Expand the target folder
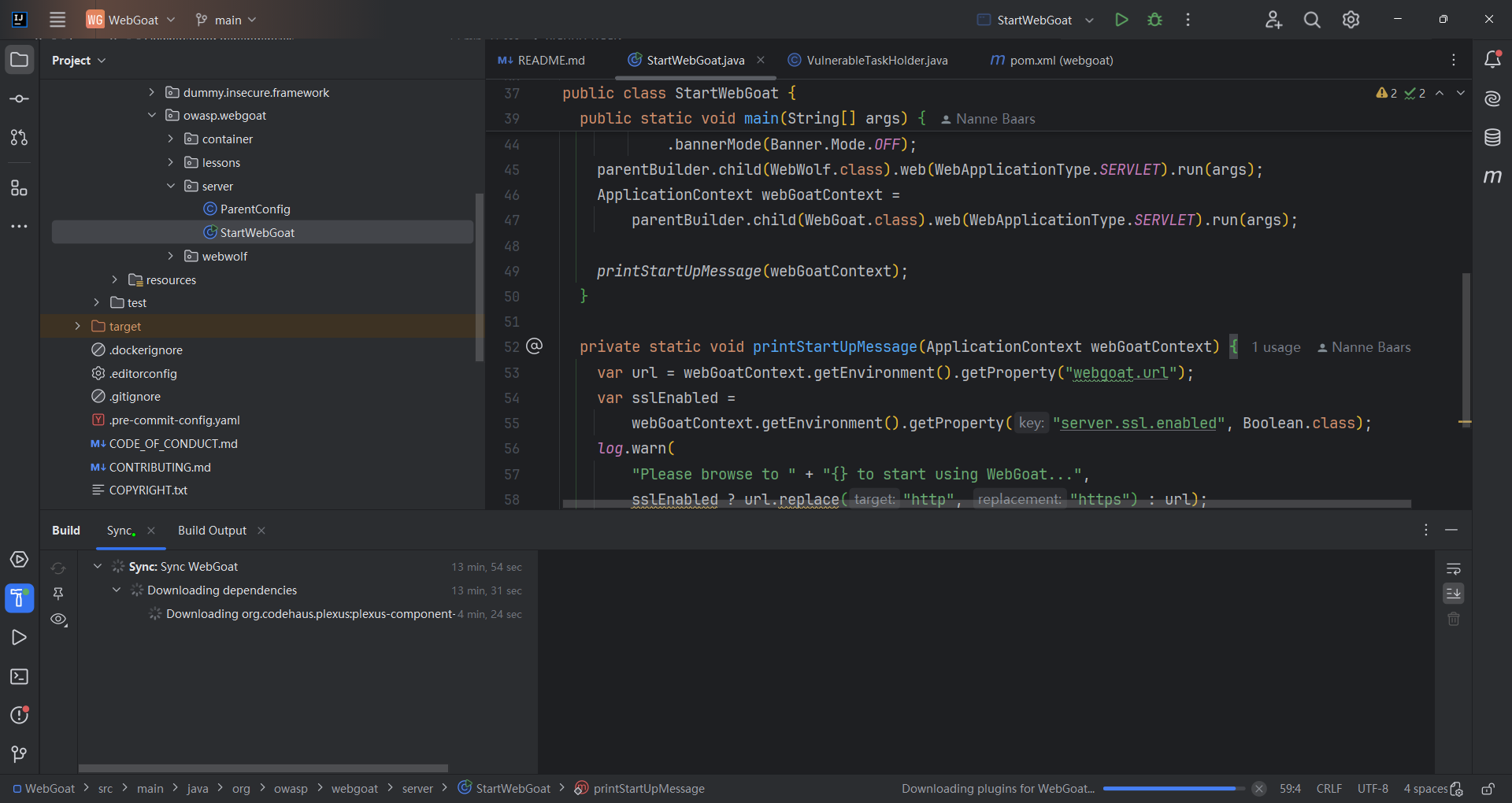The width and height of the screenshot is (1512, 803). (x=77, y=326)
